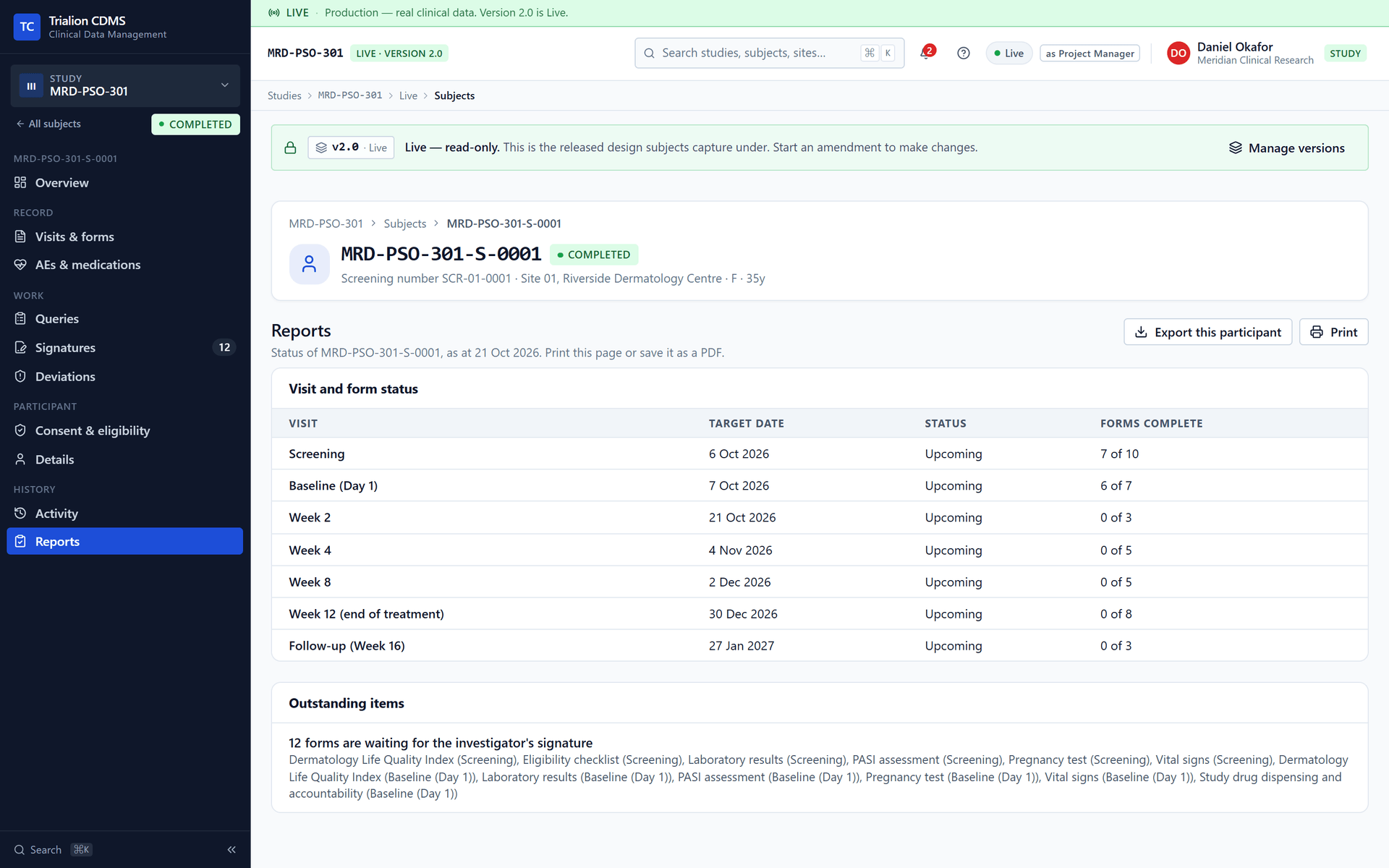Click the Follow-up (Week 16) row

[820, 646]
